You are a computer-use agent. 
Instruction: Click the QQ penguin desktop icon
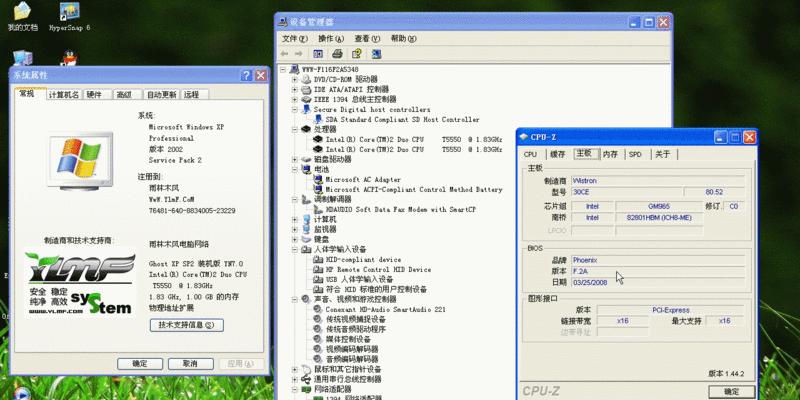(69, 58)
